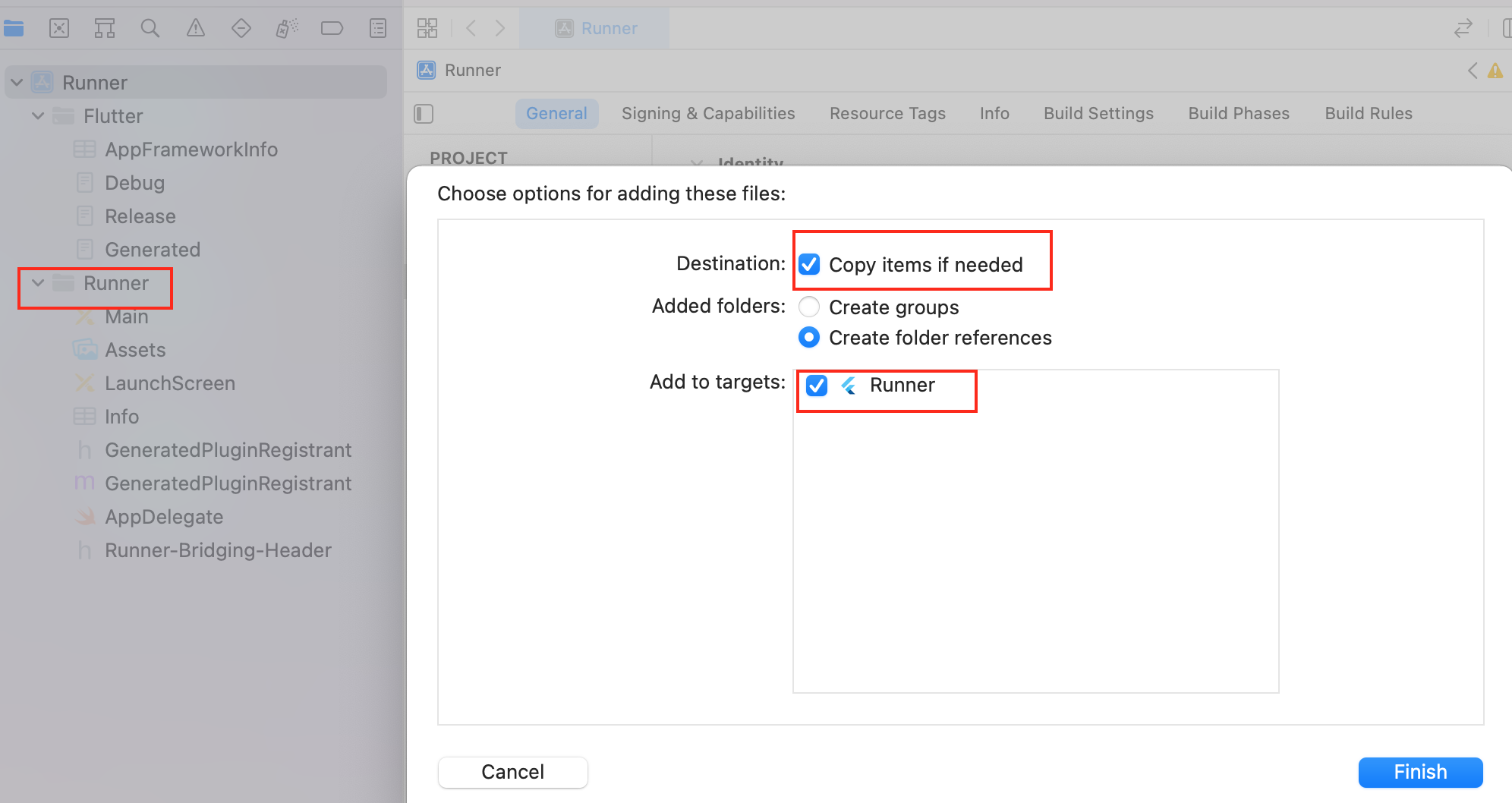Open the Info tab
The height and width of the screenshot is (803, 1512).
click(994, 114)
